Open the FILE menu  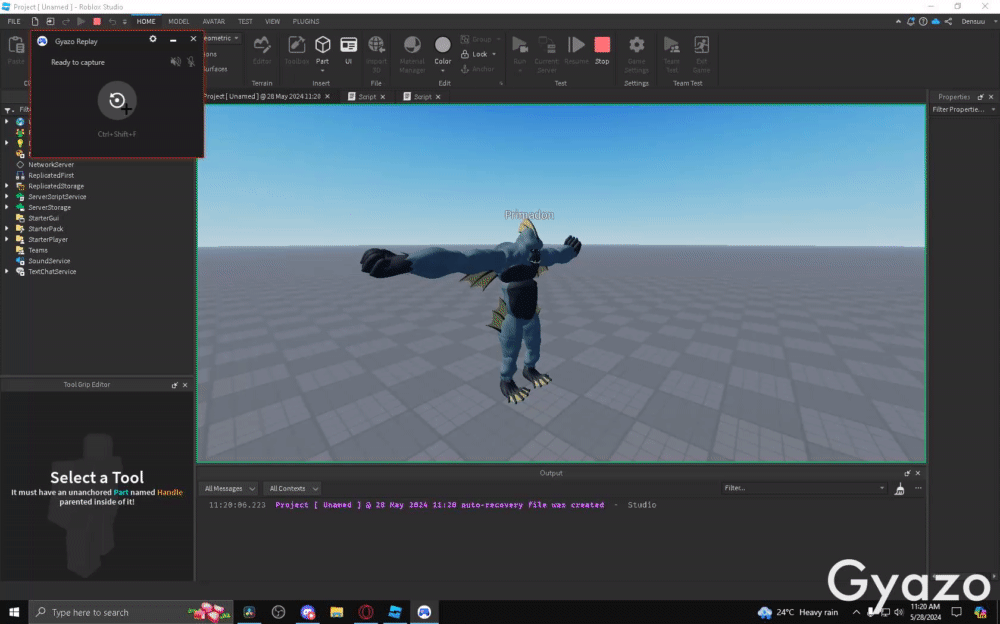pos(14,22)
